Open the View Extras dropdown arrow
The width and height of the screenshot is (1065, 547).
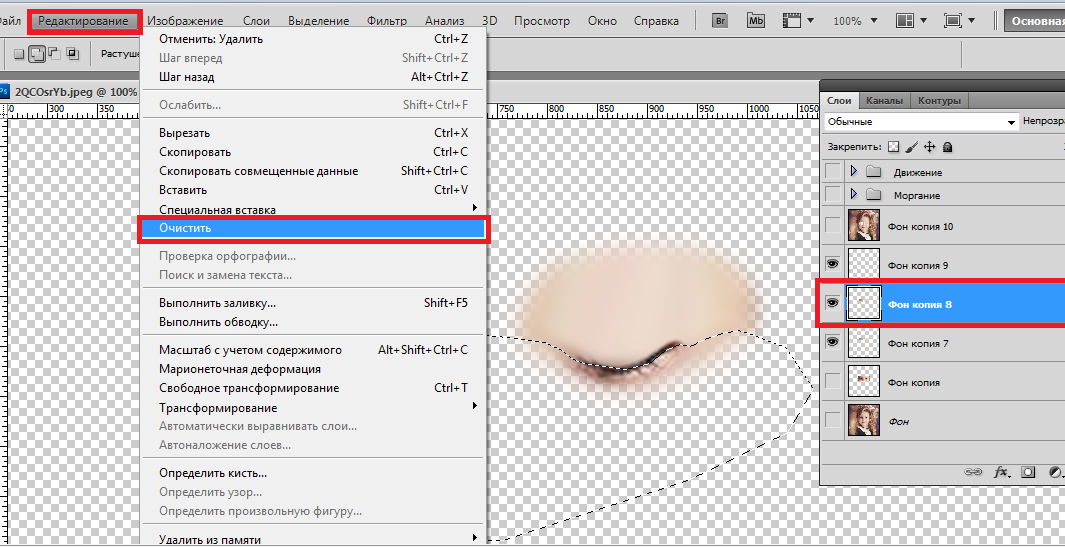(x=810, y=20)
